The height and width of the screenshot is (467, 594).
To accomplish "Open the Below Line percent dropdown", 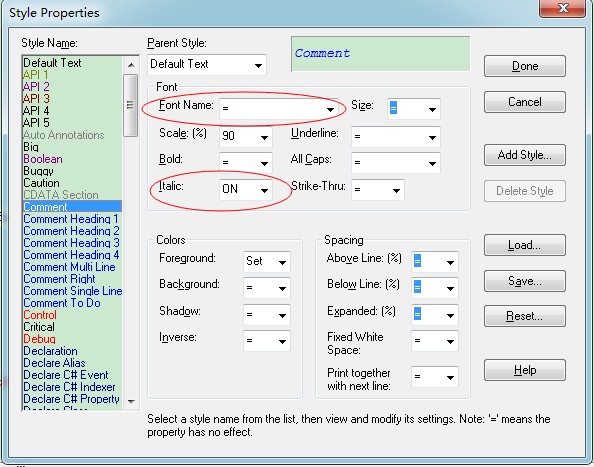I will coord(435,288).
